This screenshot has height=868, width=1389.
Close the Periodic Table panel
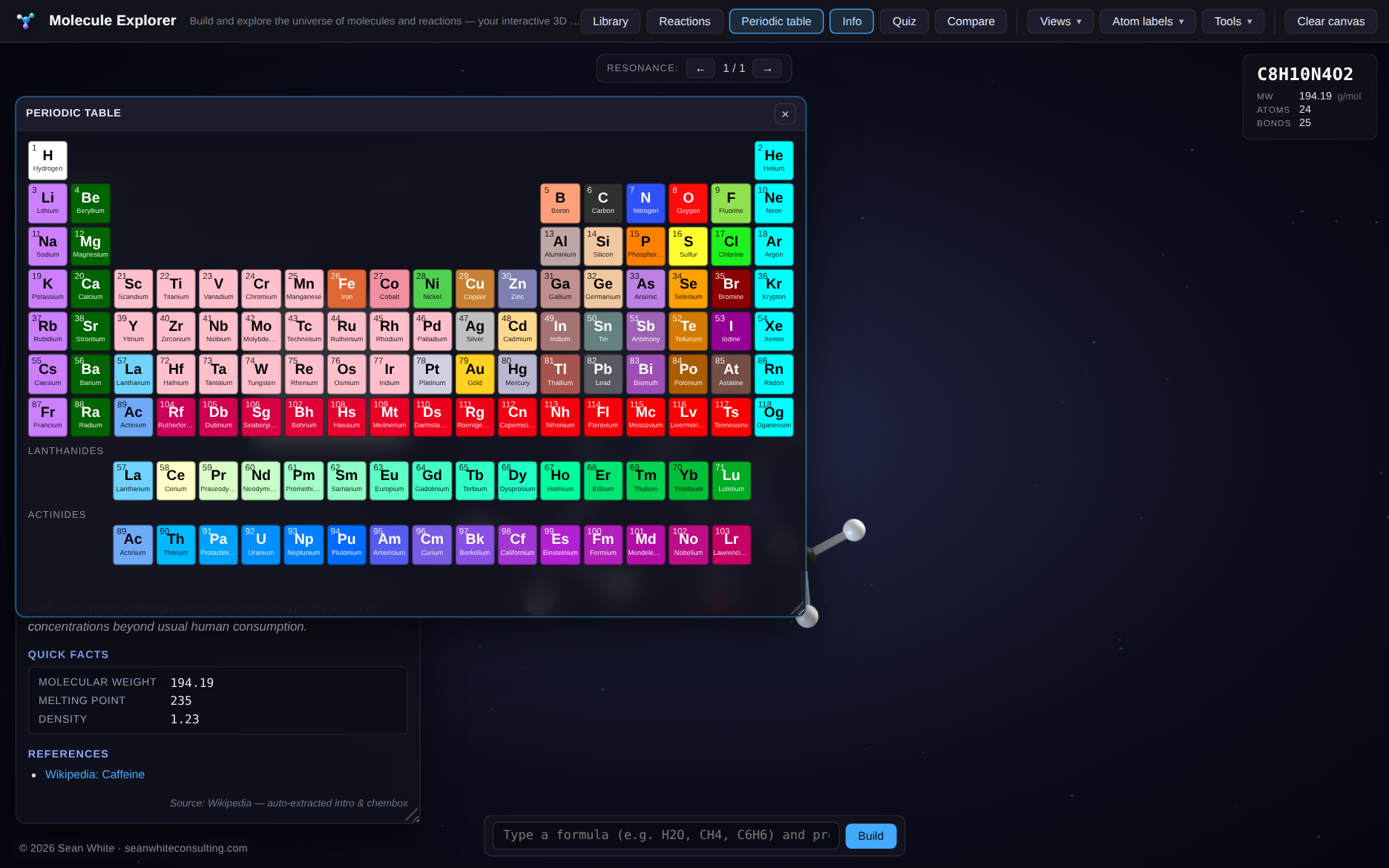785,114
